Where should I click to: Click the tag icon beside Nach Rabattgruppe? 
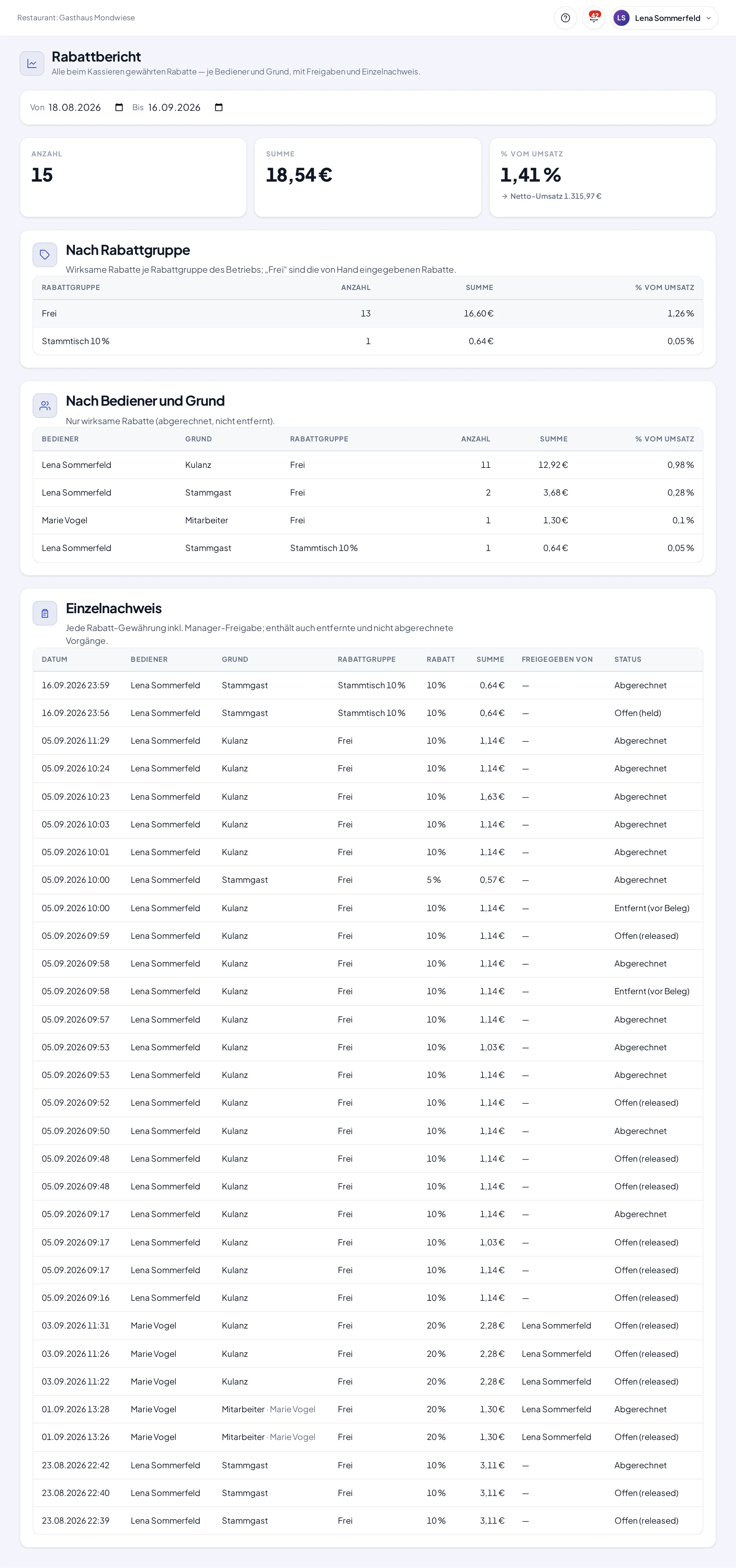(45, 255)
